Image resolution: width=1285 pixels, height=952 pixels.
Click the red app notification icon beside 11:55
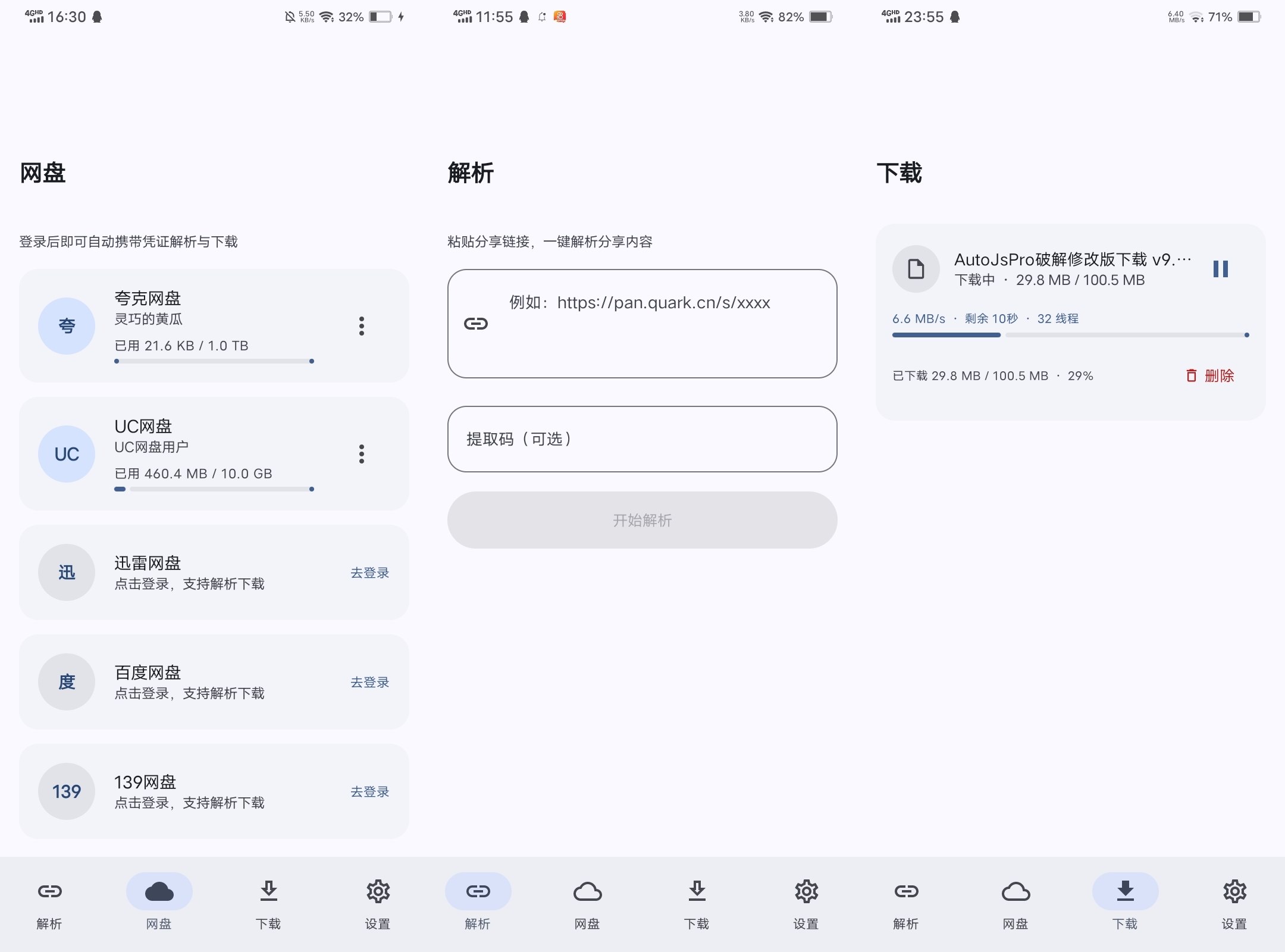[560, 17]
